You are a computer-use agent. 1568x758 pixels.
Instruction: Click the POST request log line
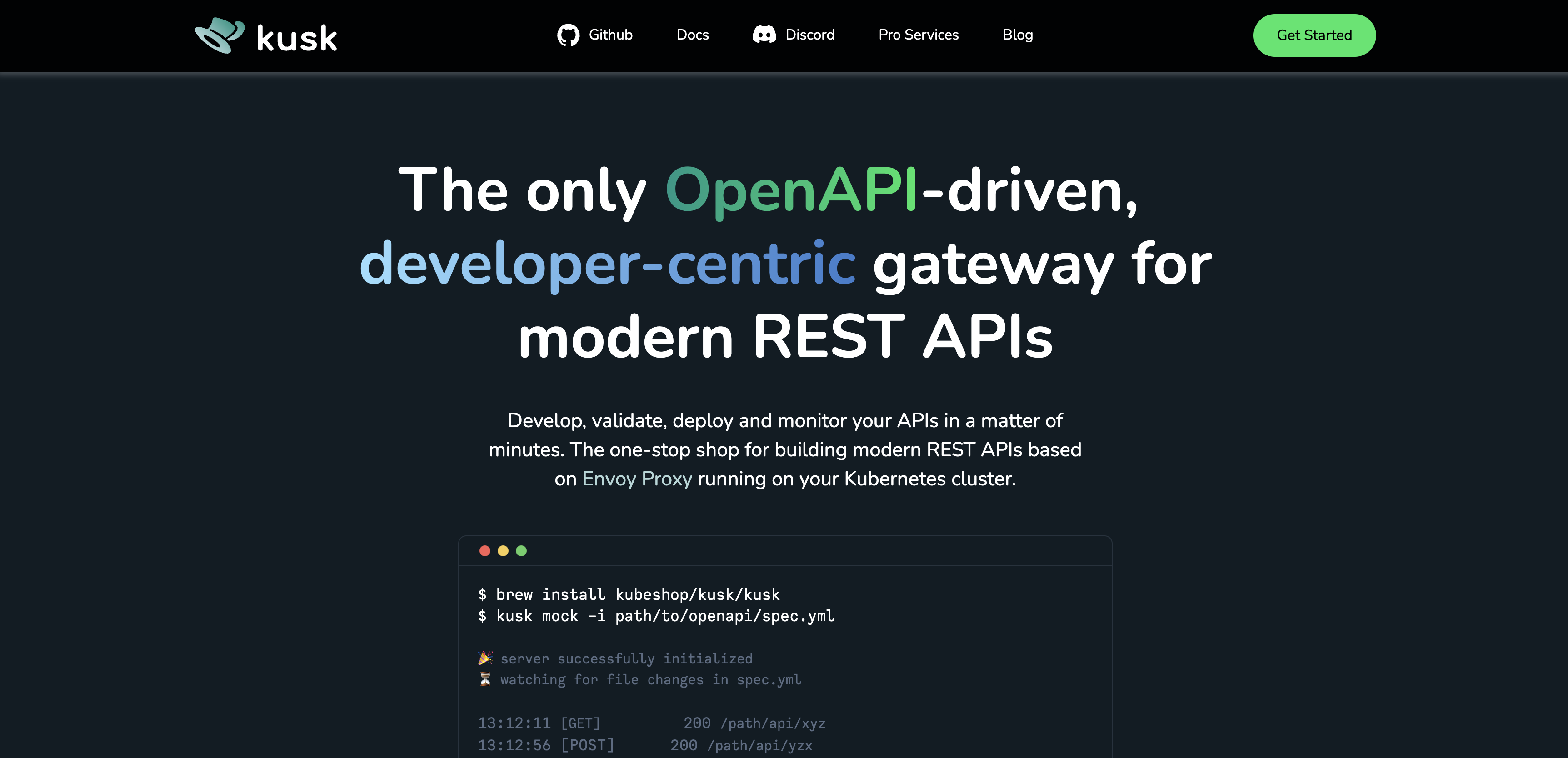click(x=644, y=745)
